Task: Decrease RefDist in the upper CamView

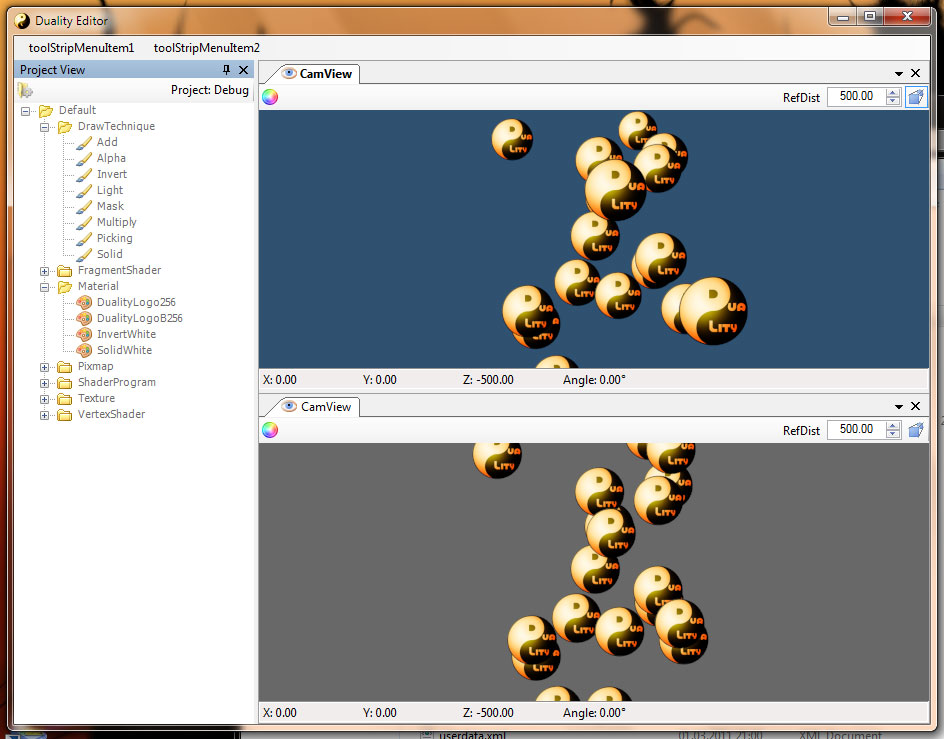Action: [893, 101]
